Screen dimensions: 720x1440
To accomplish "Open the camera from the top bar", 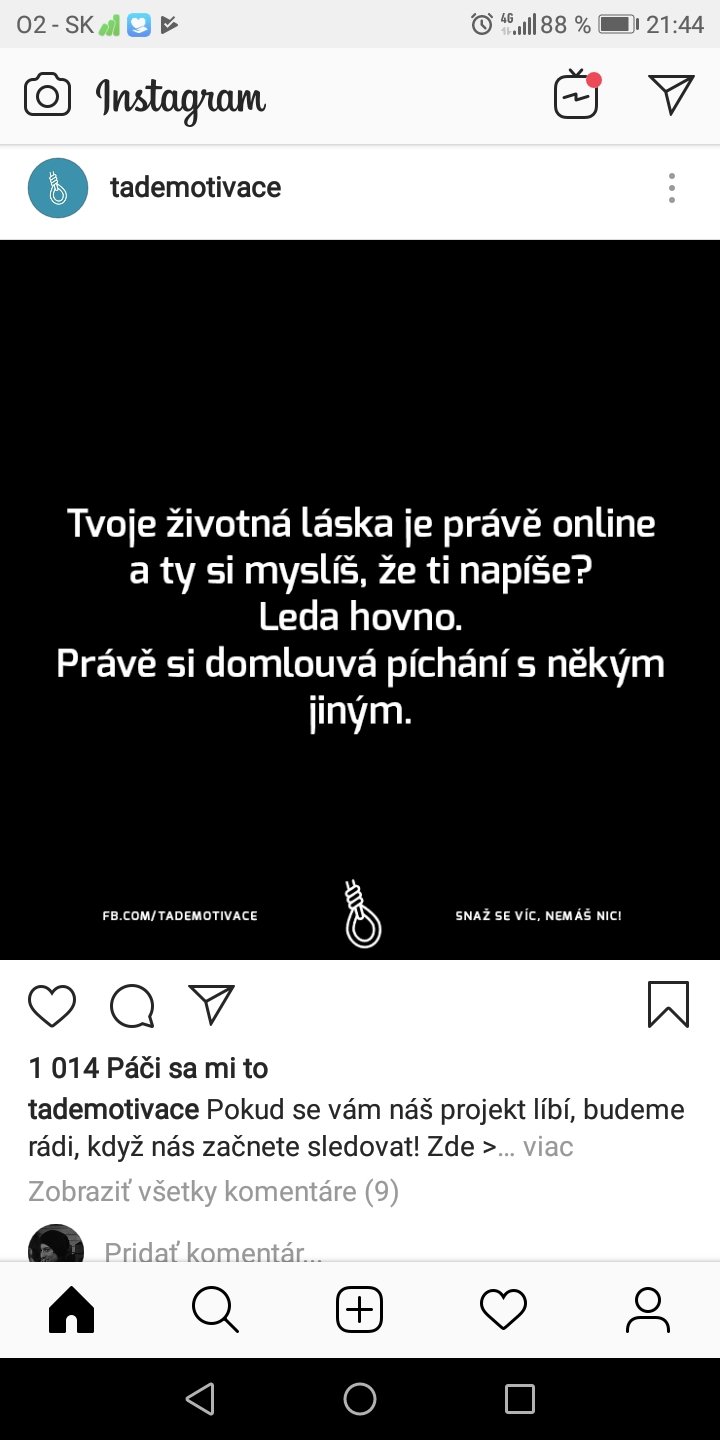I will click(47, 96).
